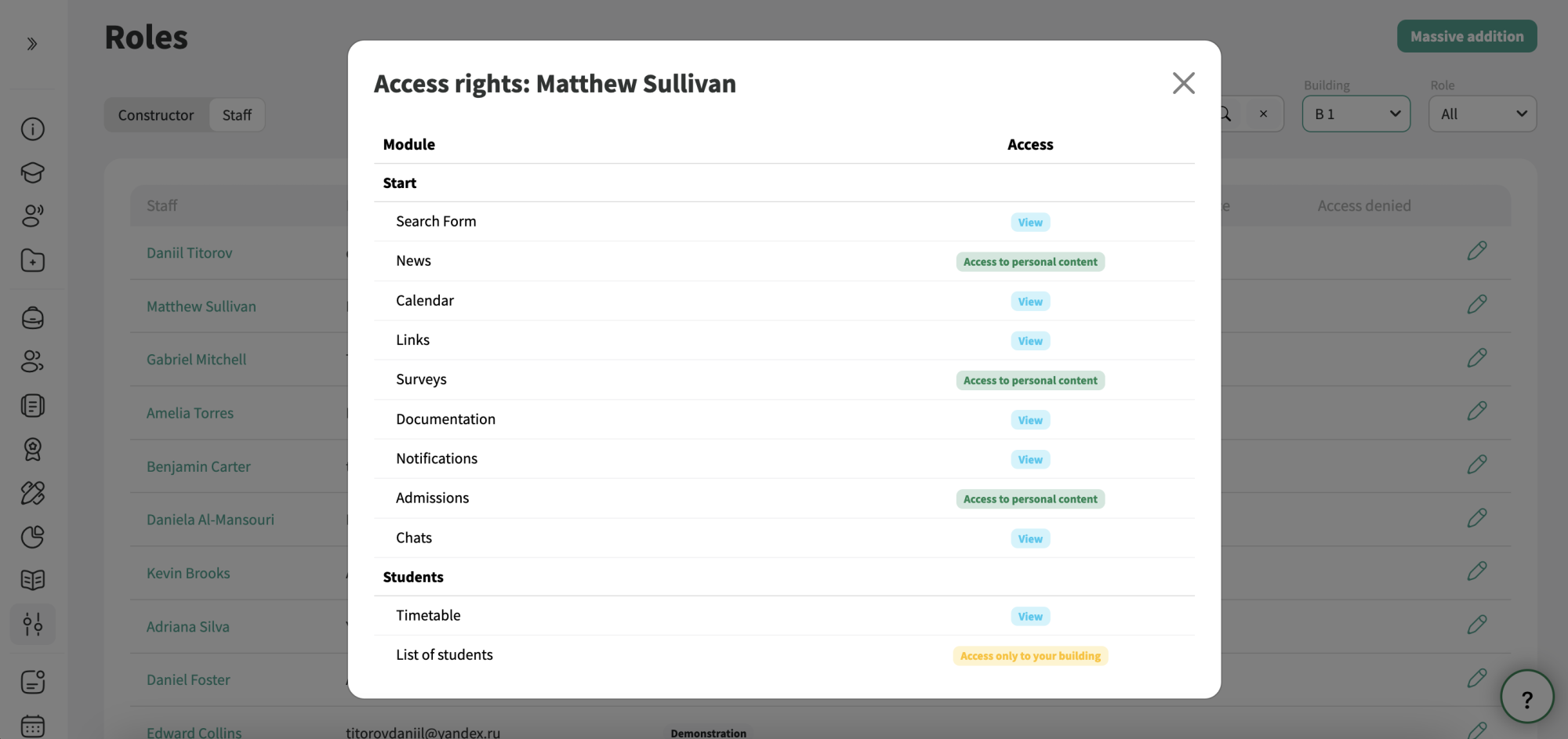
Task: Click the Documentation module row label
Action: (445, 419)
